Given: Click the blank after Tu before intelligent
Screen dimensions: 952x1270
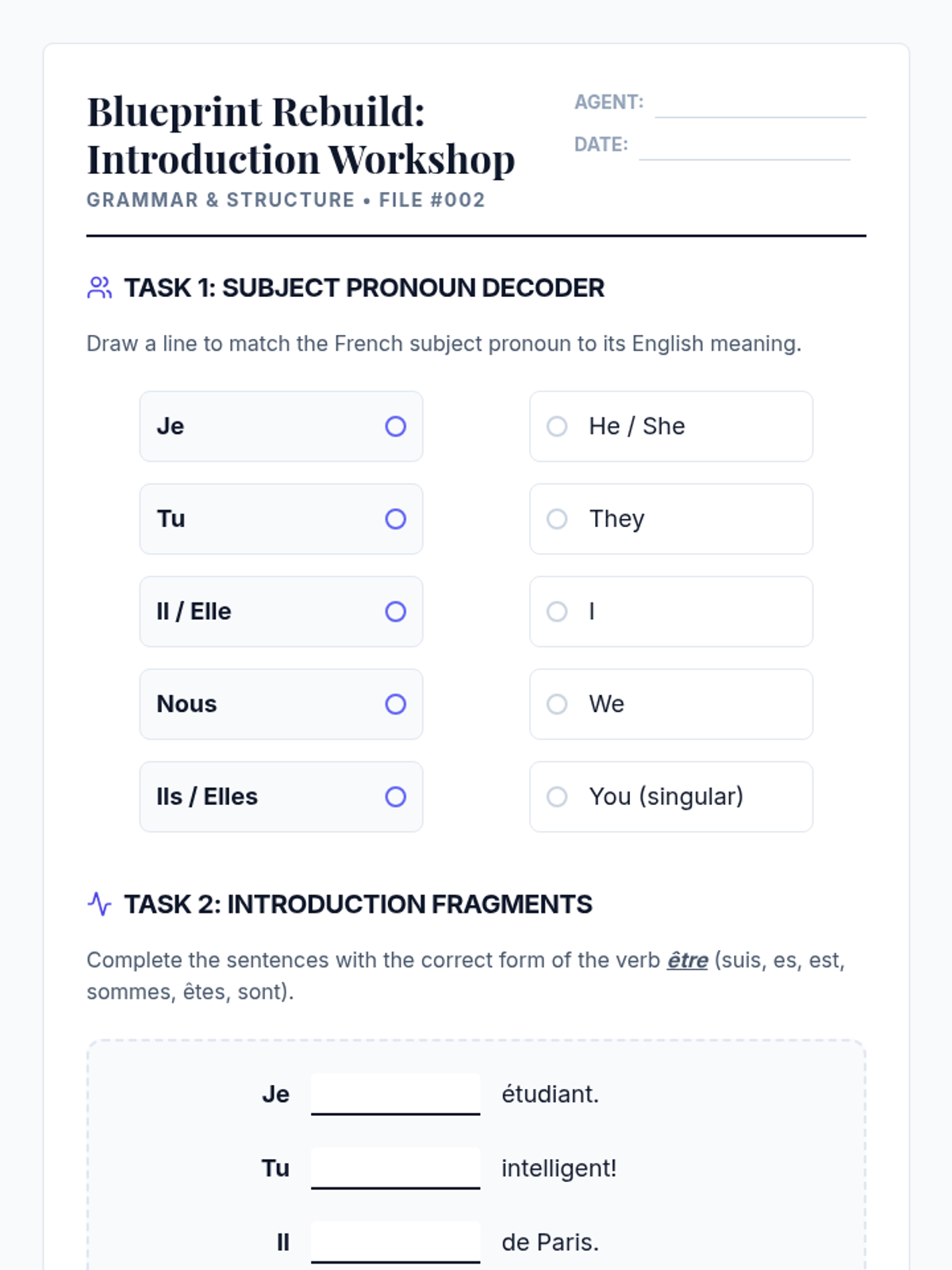Looking at the screenshot, I should (396, 1168).
